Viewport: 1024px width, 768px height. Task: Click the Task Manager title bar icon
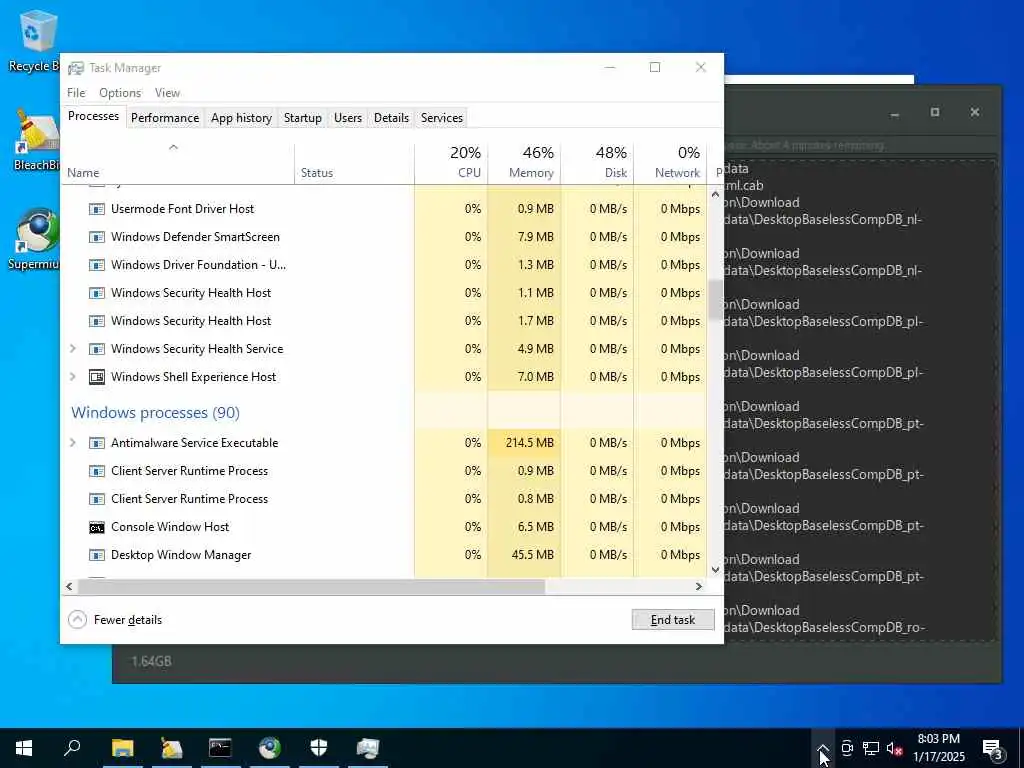[x=76, y=68]
